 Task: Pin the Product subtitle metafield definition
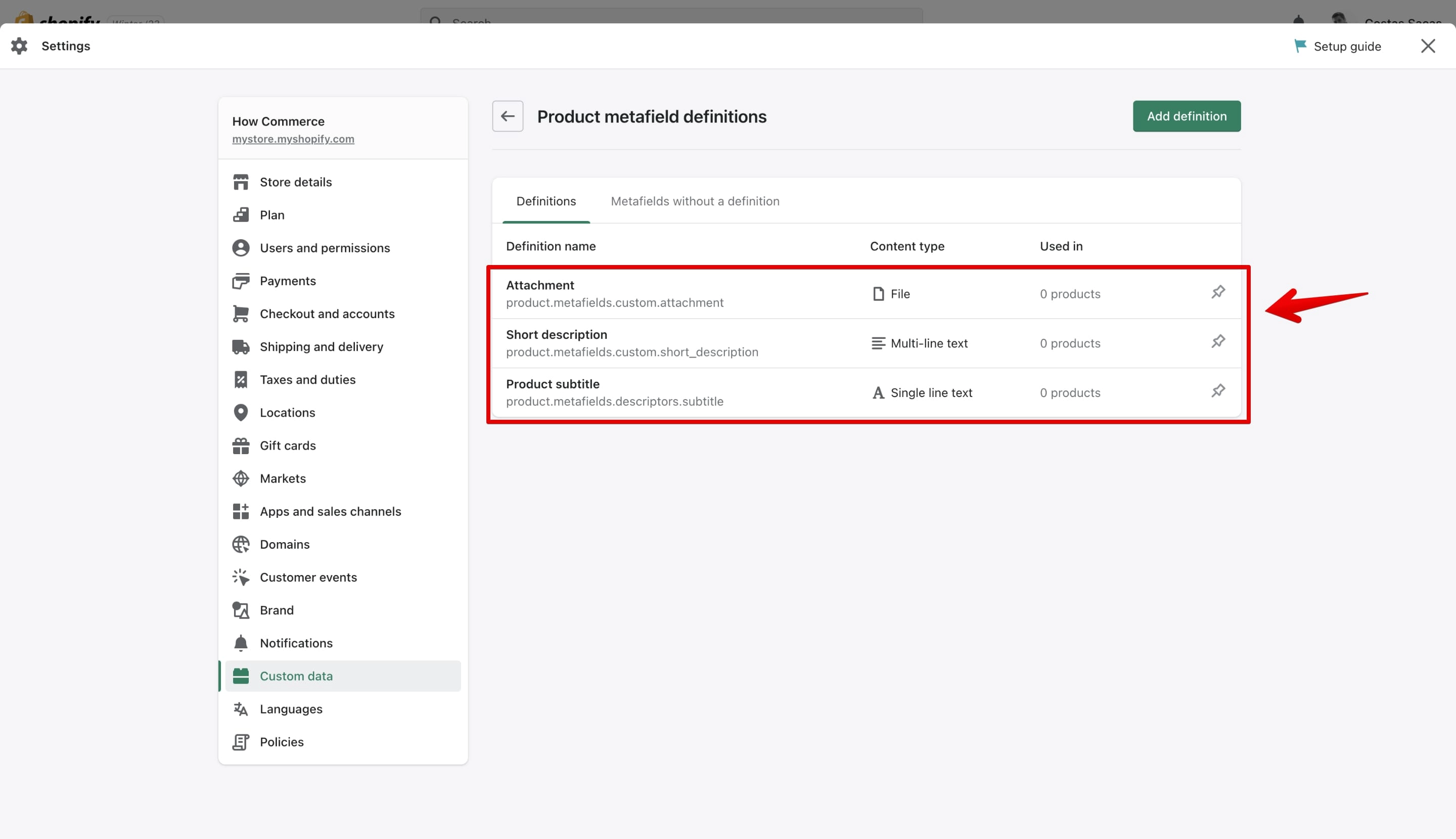1217,391
